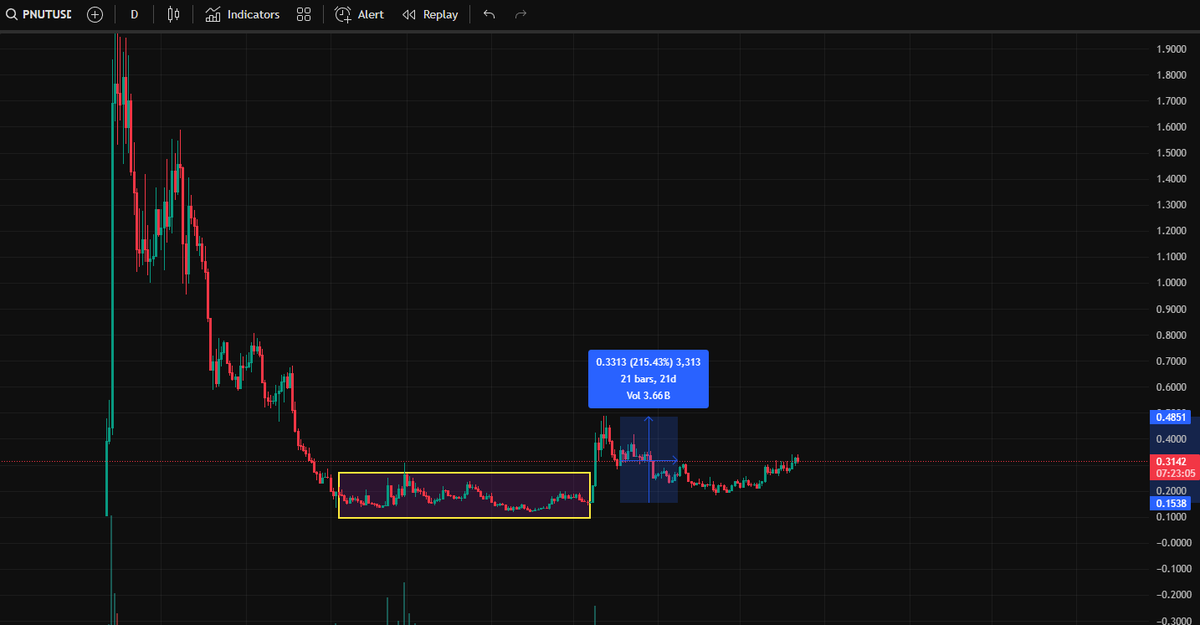1200x625 pixels.
Task: Open the D interval dropdown
Action: pos(134,14)
